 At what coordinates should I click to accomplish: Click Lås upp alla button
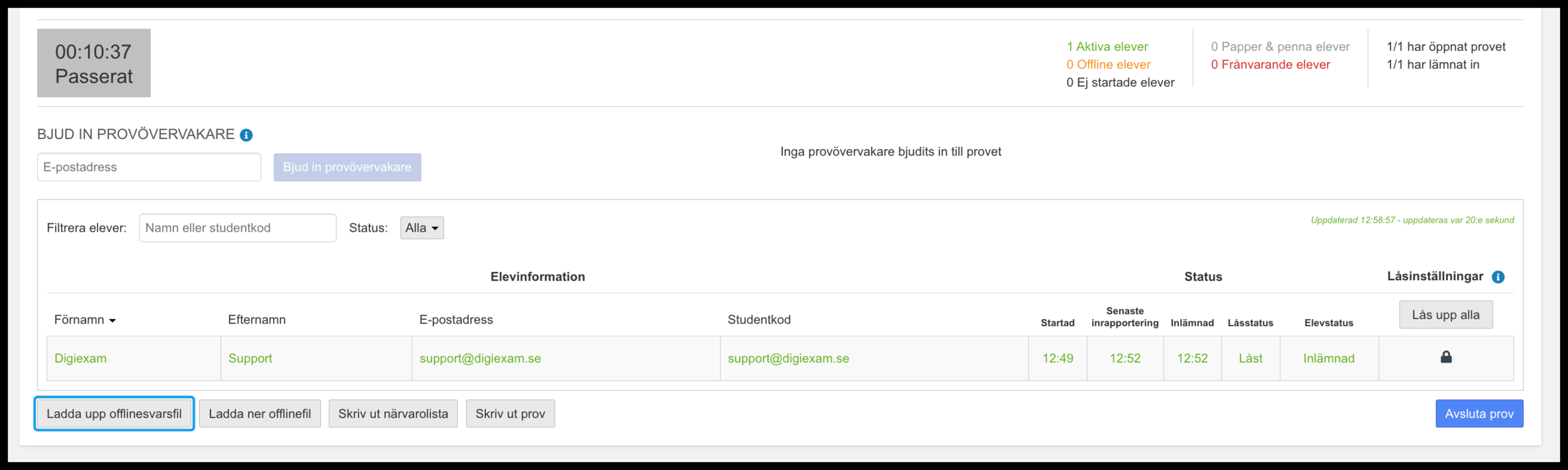tap(1445, 315)
